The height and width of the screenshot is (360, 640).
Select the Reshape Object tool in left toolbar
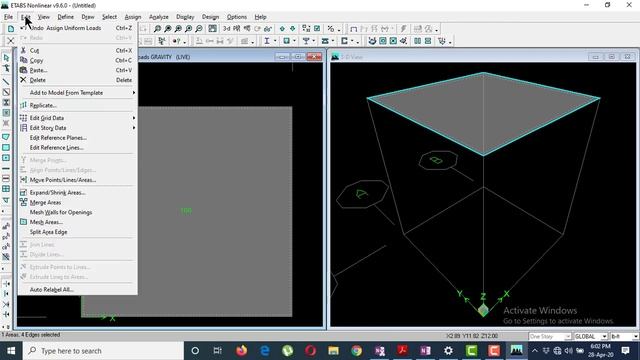[x=6, y=68]
